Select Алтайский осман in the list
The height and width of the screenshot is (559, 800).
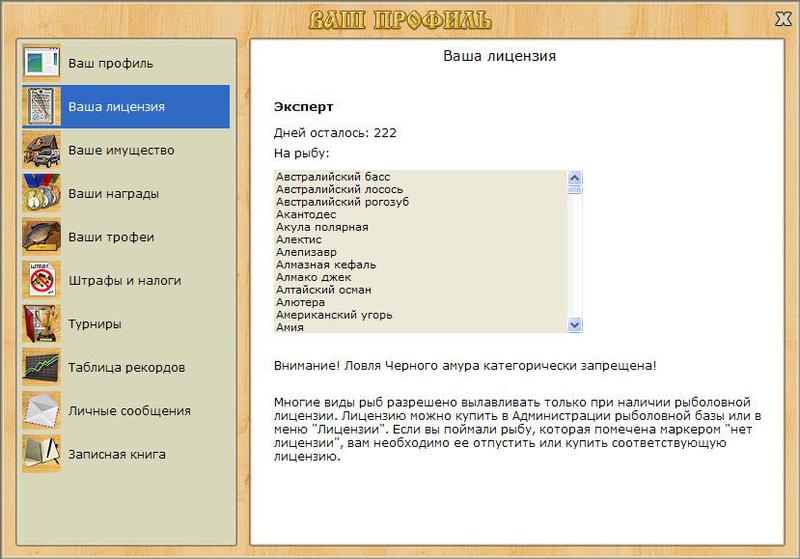(420, 290)
